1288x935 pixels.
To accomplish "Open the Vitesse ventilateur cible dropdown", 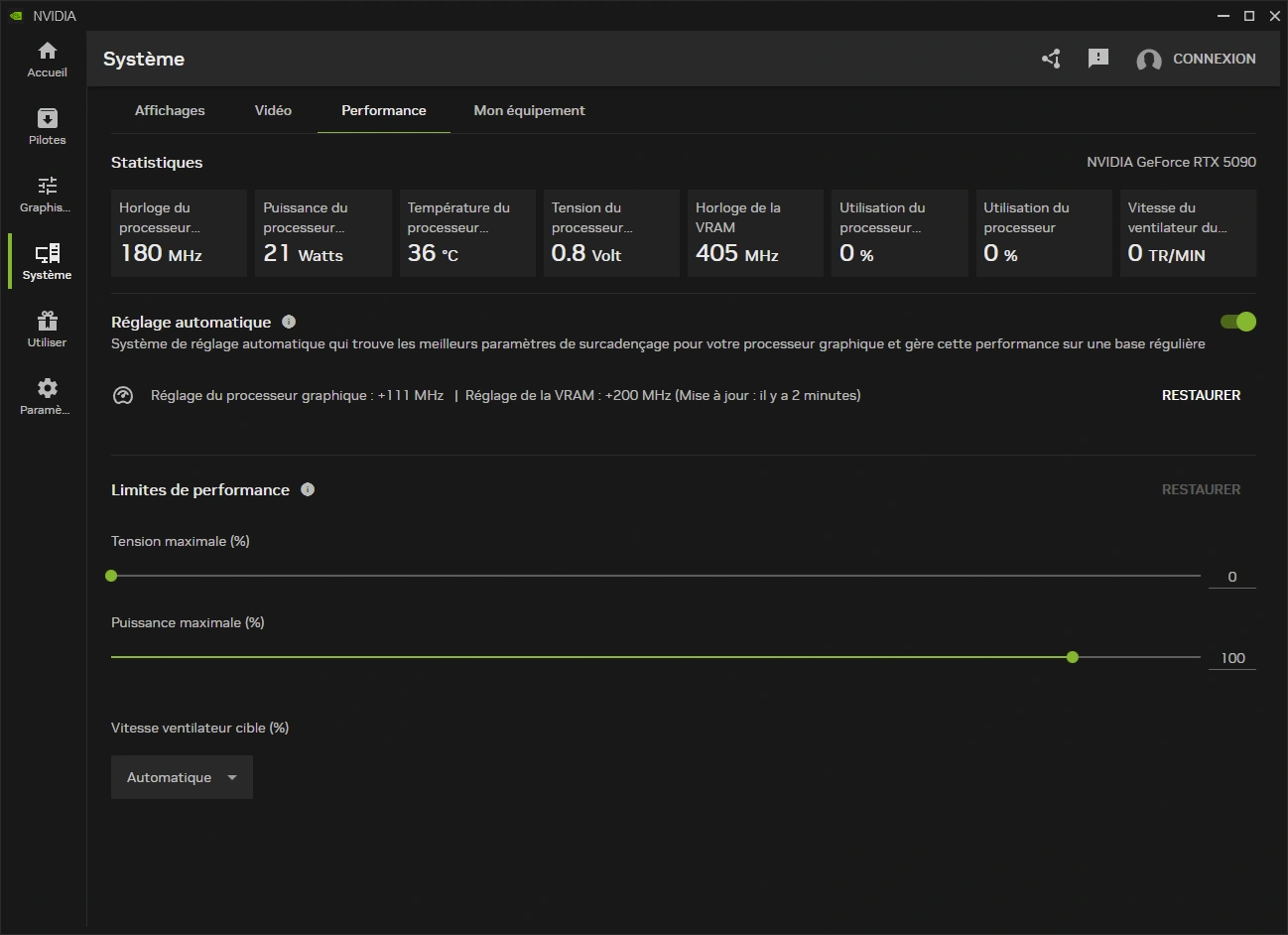I will coord(182,777).
